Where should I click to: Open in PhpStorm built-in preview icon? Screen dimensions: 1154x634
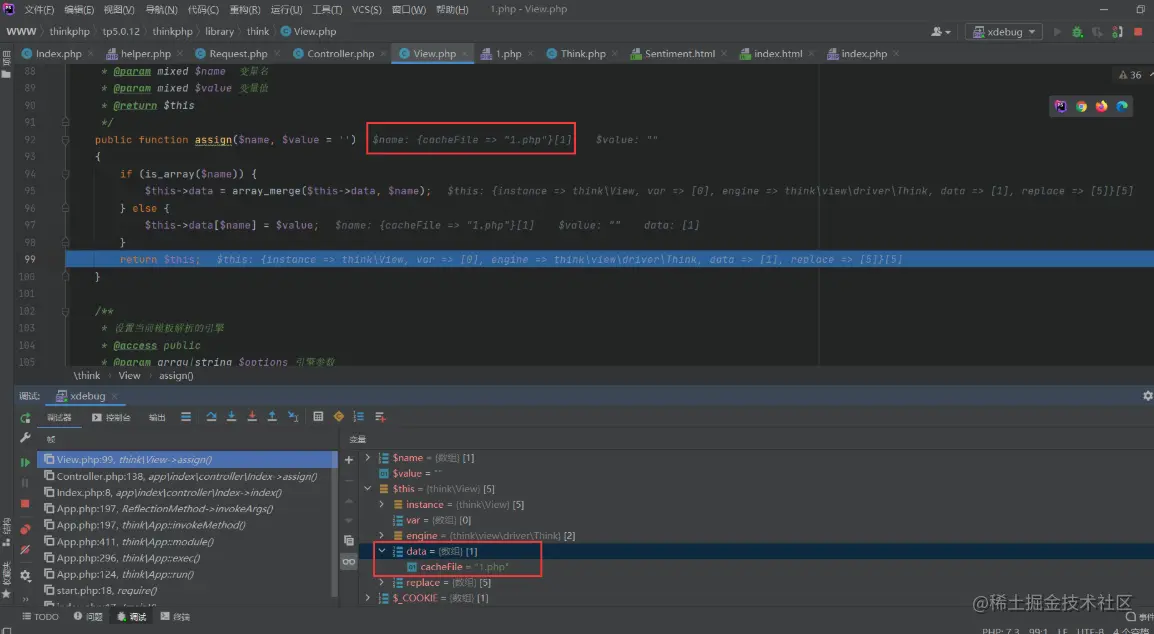coord(1061,106)
